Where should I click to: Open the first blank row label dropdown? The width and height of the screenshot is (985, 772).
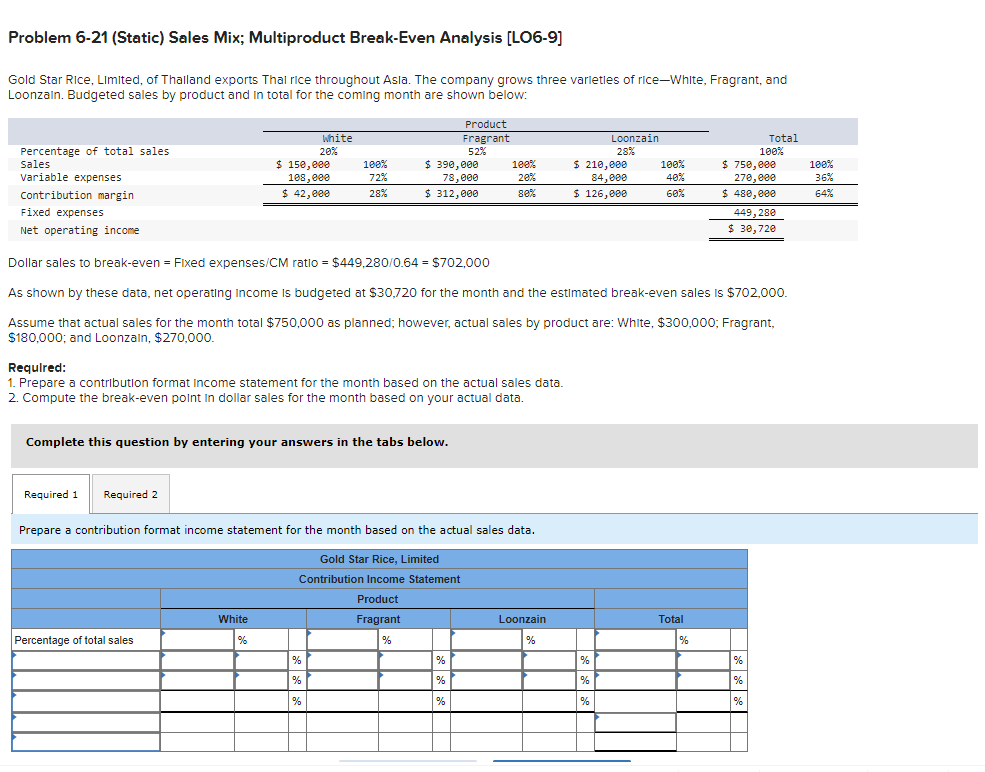click(85, 660)
